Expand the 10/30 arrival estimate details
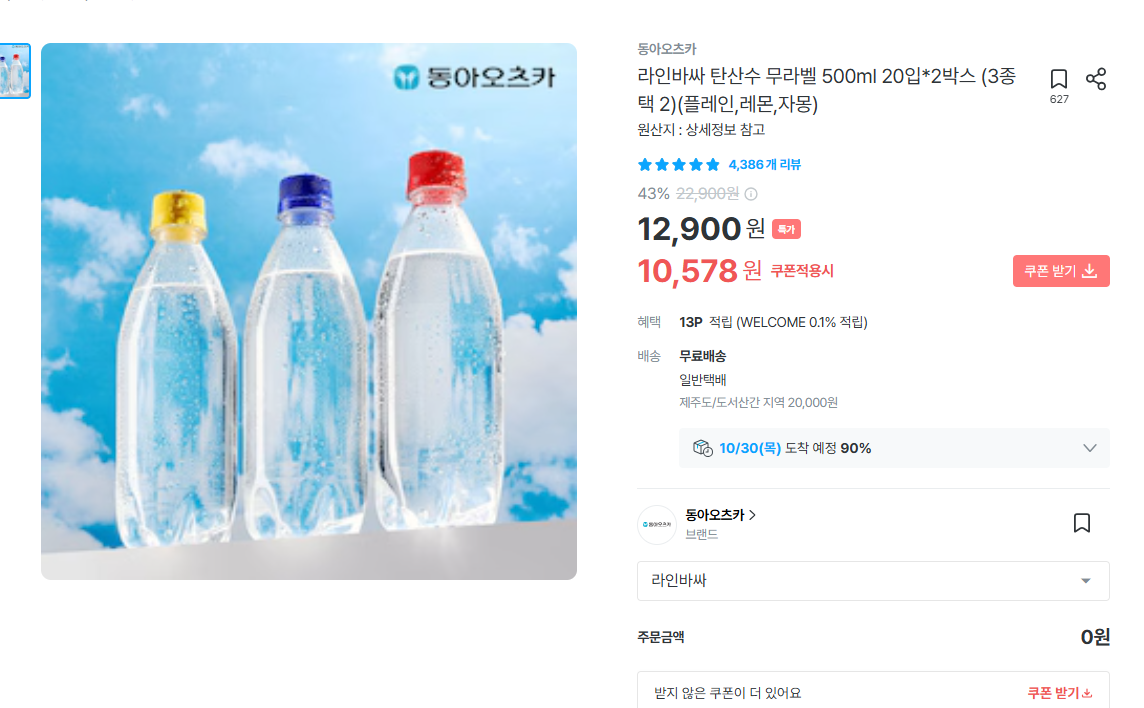 click(x=1090, y=448)
